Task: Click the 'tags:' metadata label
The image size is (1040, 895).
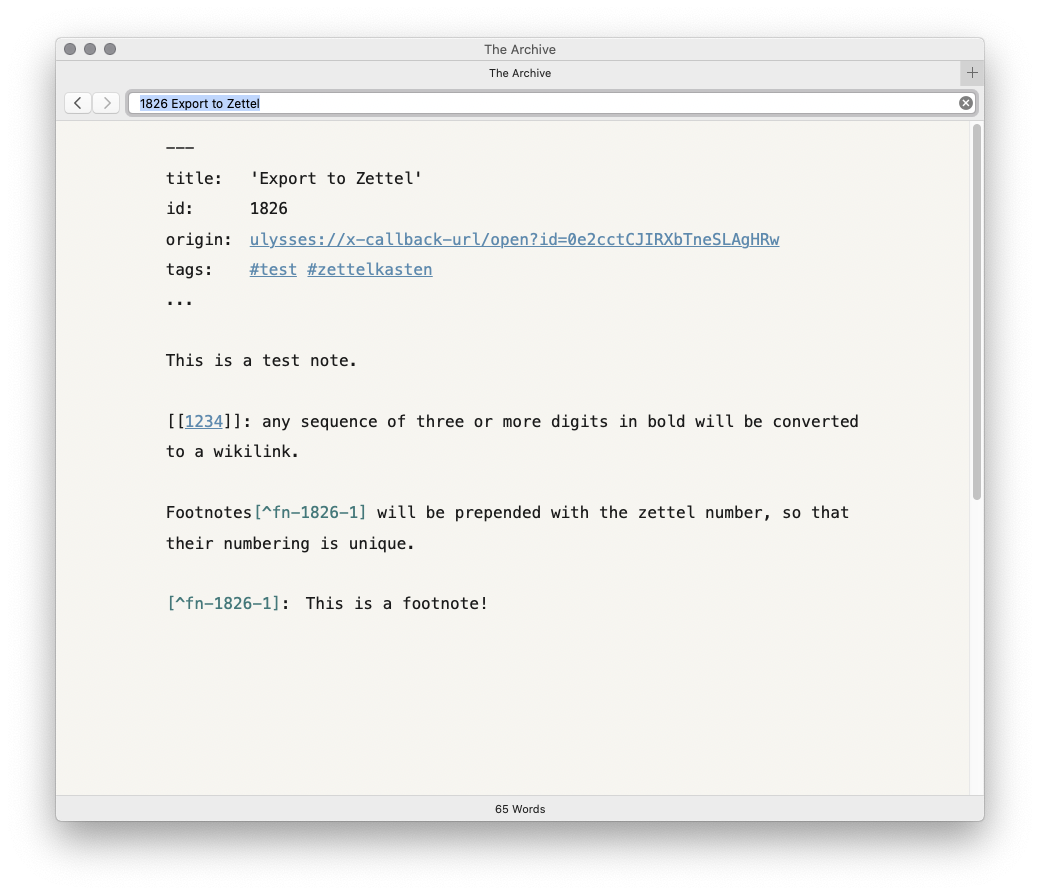Action: (x=189, y=269)
